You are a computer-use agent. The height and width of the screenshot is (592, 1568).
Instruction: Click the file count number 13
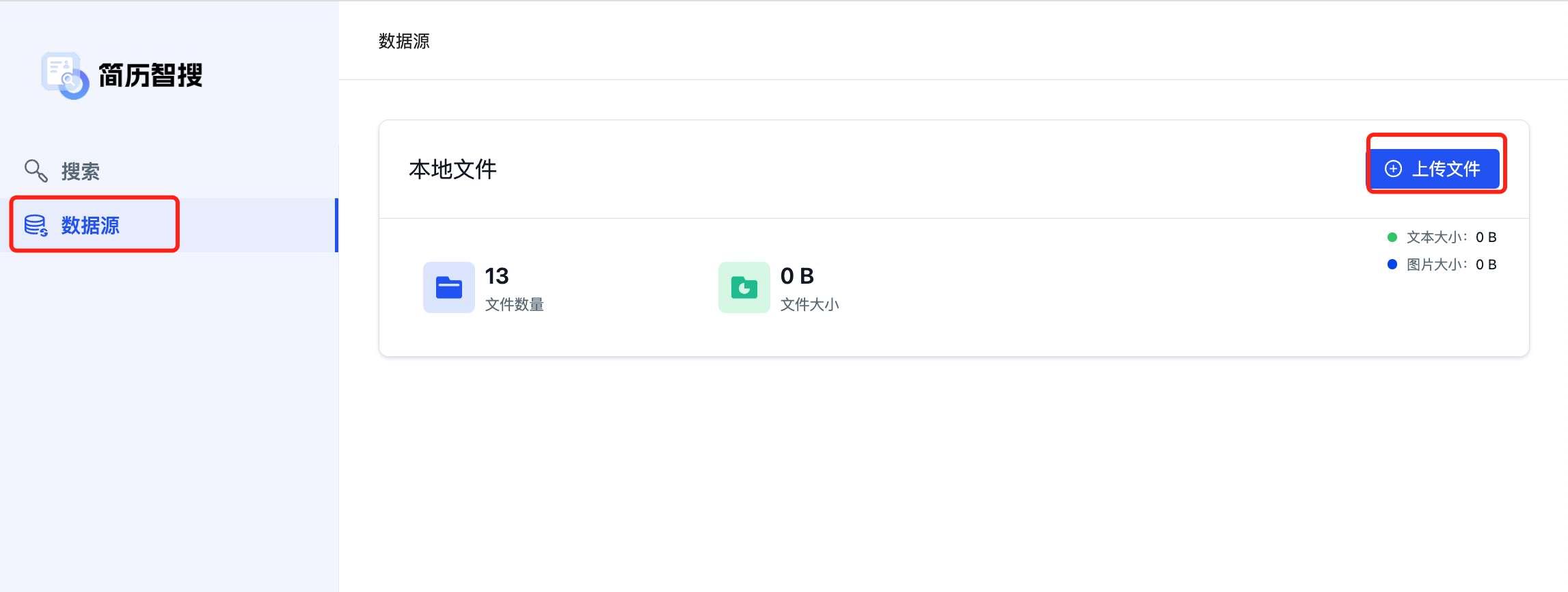pos(497,276)
